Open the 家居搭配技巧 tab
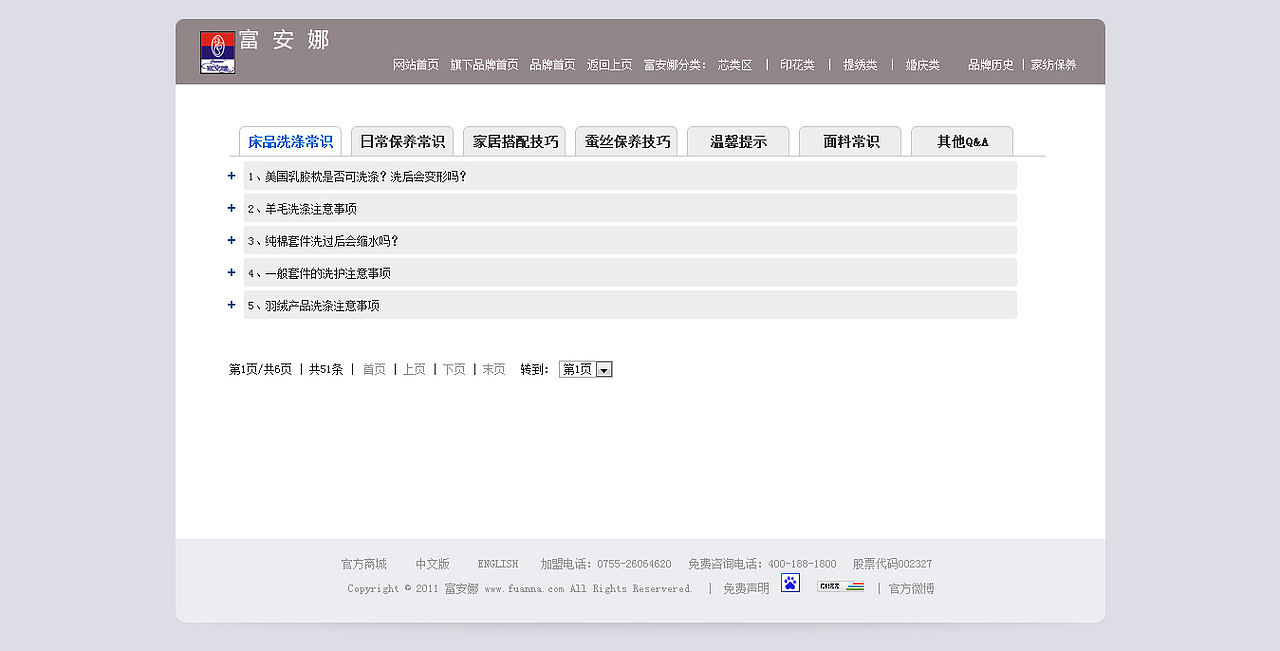This screenshot has width=1280, height=651. tap(514, 141)
